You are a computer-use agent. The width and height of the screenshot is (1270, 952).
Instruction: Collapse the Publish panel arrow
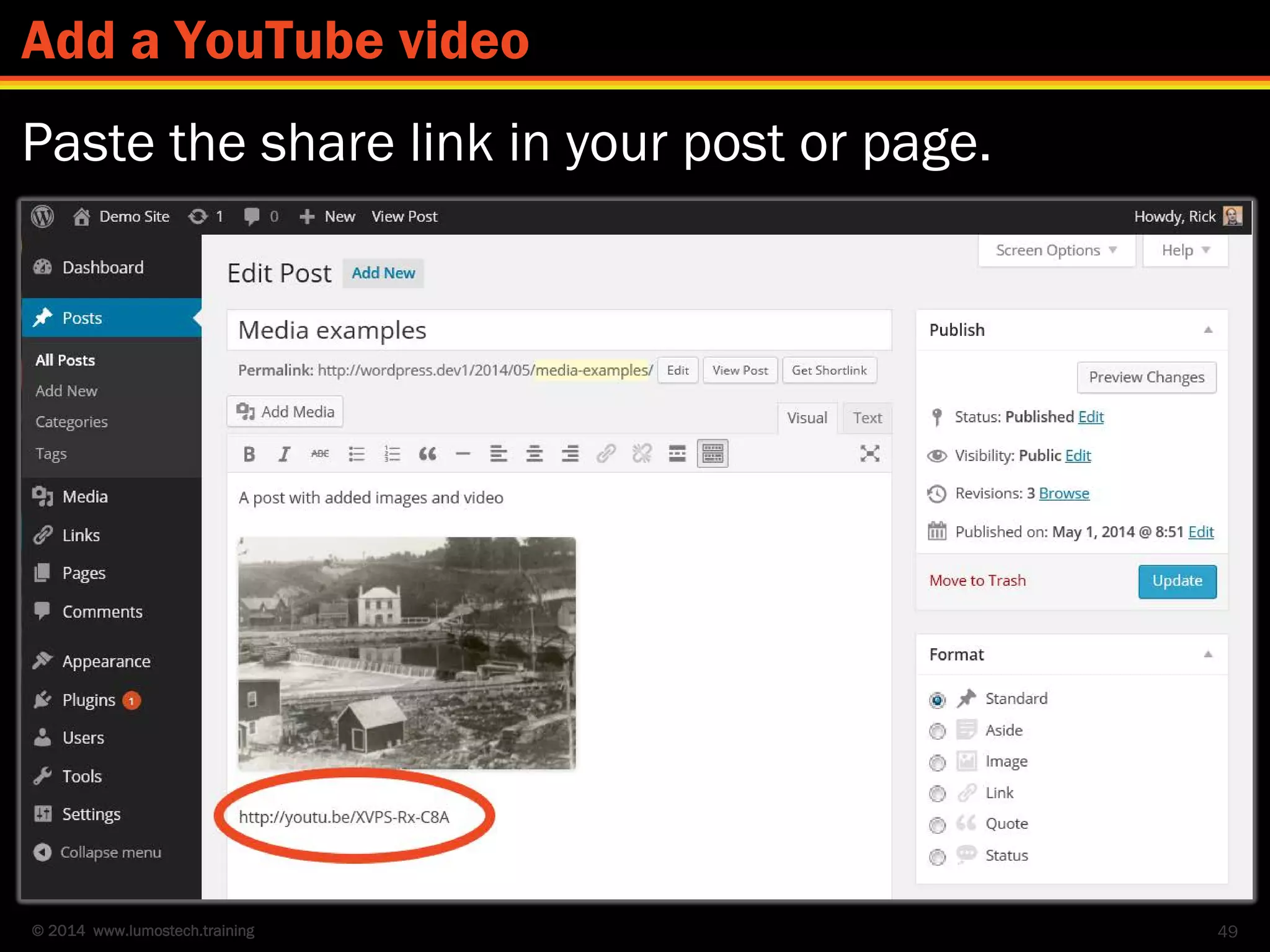coord(1208,330)
